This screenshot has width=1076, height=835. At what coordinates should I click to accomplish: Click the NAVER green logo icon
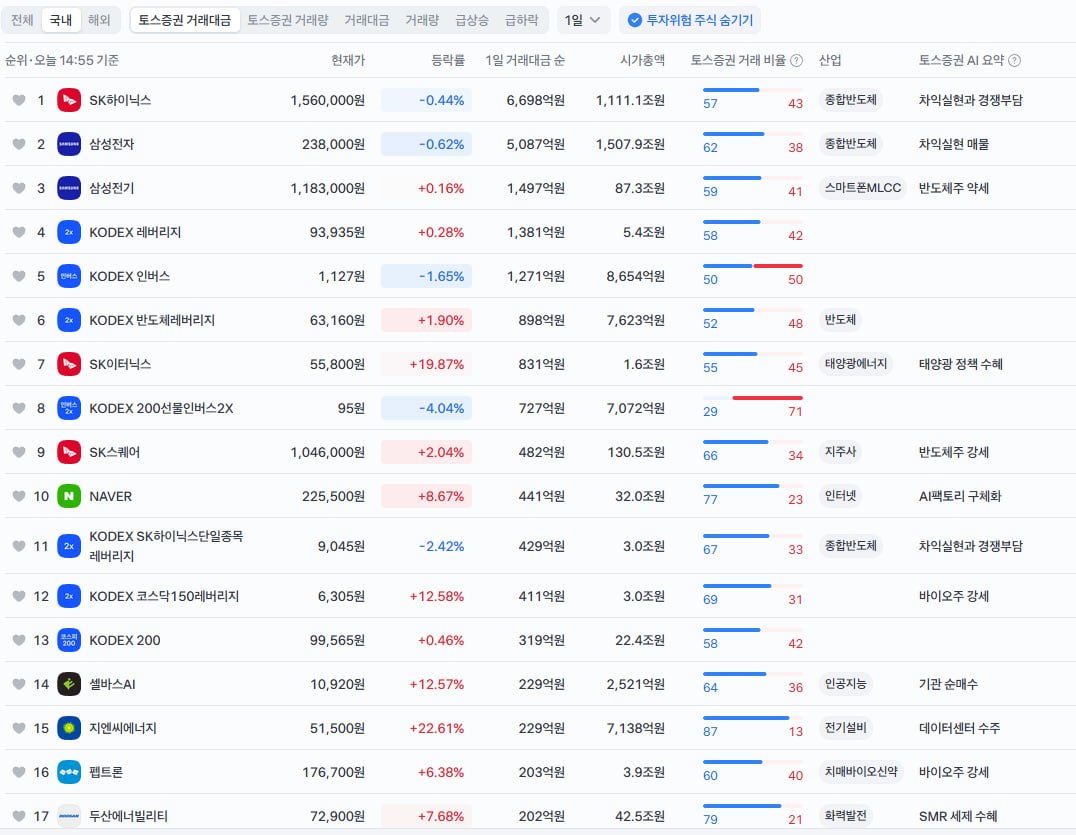point(69,496)
